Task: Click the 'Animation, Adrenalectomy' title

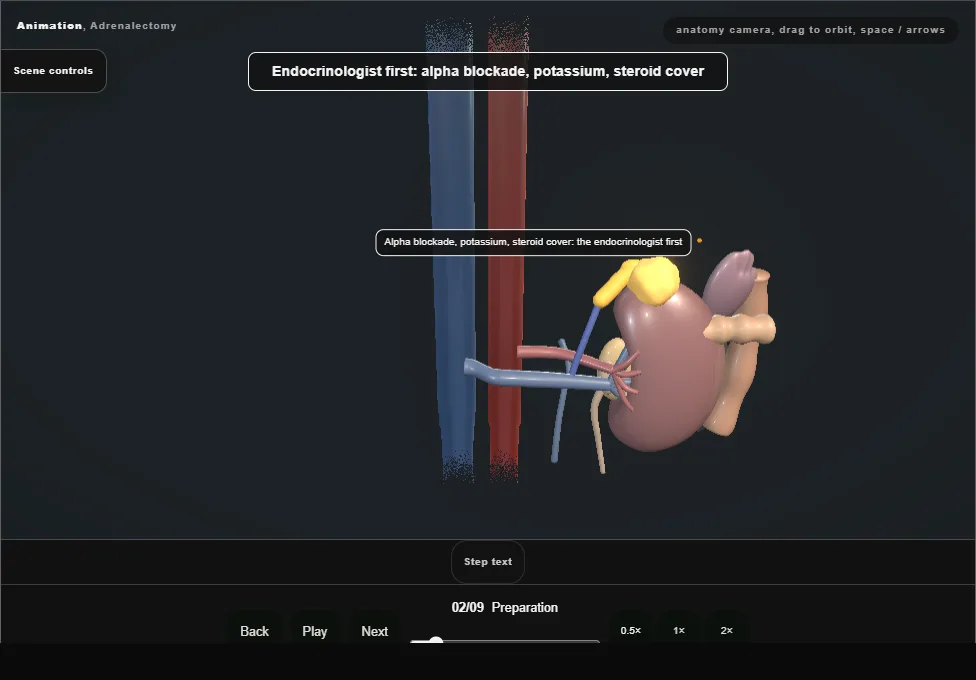Action: point(96,26)
